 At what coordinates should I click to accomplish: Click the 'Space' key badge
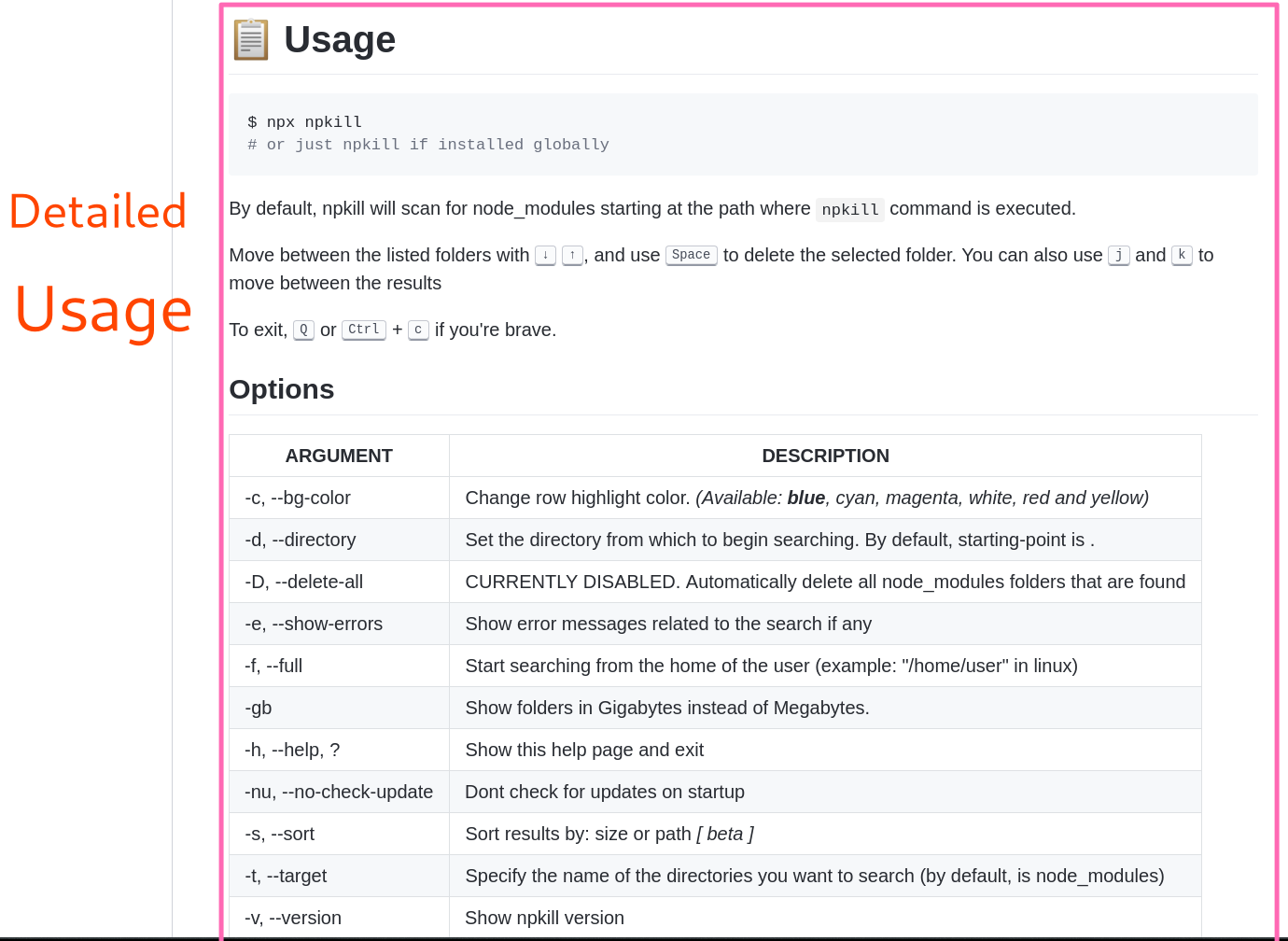(x=691, y=255)
